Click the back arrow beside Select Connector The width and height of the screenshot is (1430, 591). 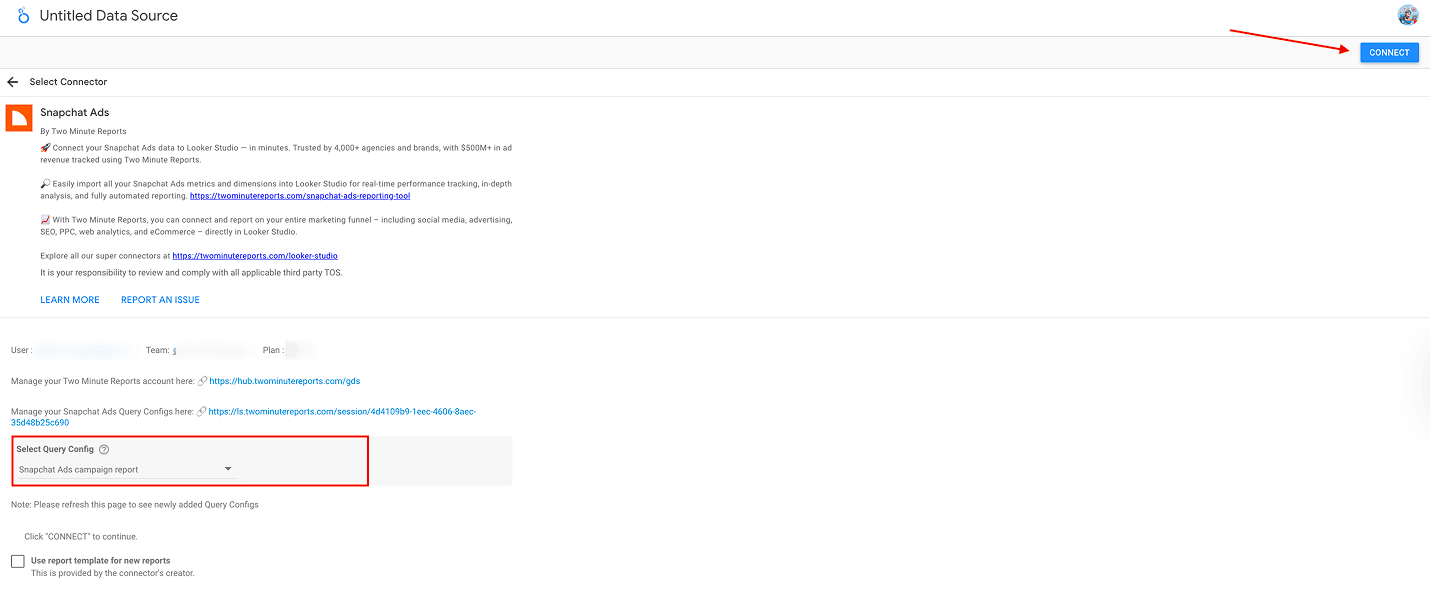click(x=12, y=81)
